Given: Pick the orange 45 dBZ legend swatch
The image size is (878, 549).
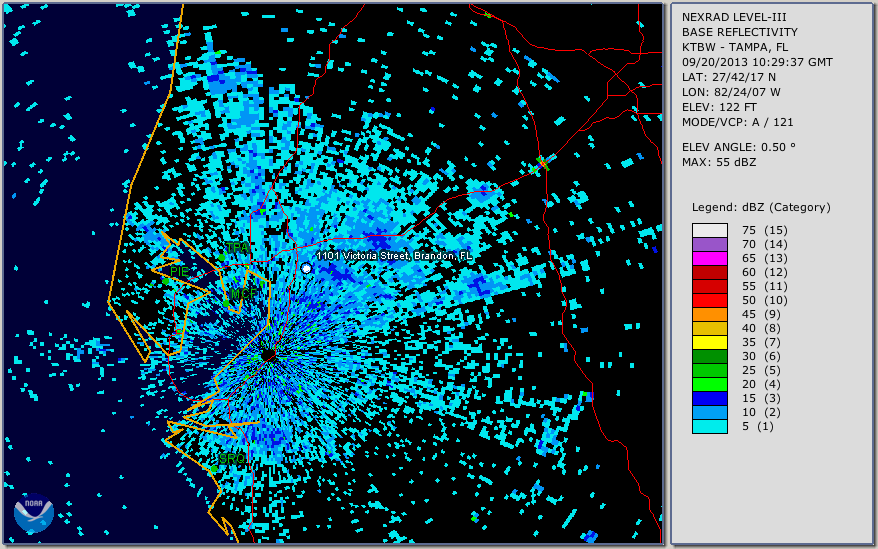Looking at the screenshot, I should click(x=709, y=314).
